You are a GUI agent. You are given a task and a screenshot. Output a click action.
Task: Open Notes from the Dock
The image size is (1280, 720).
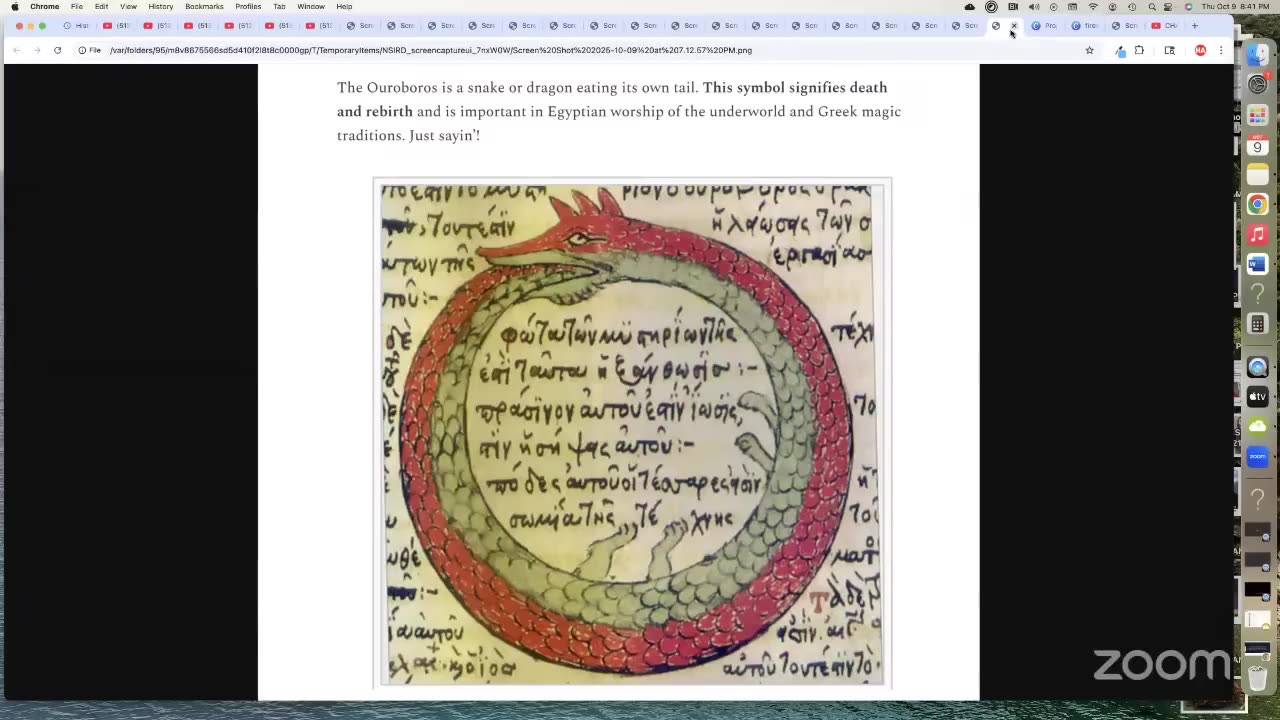(1258, 175)
